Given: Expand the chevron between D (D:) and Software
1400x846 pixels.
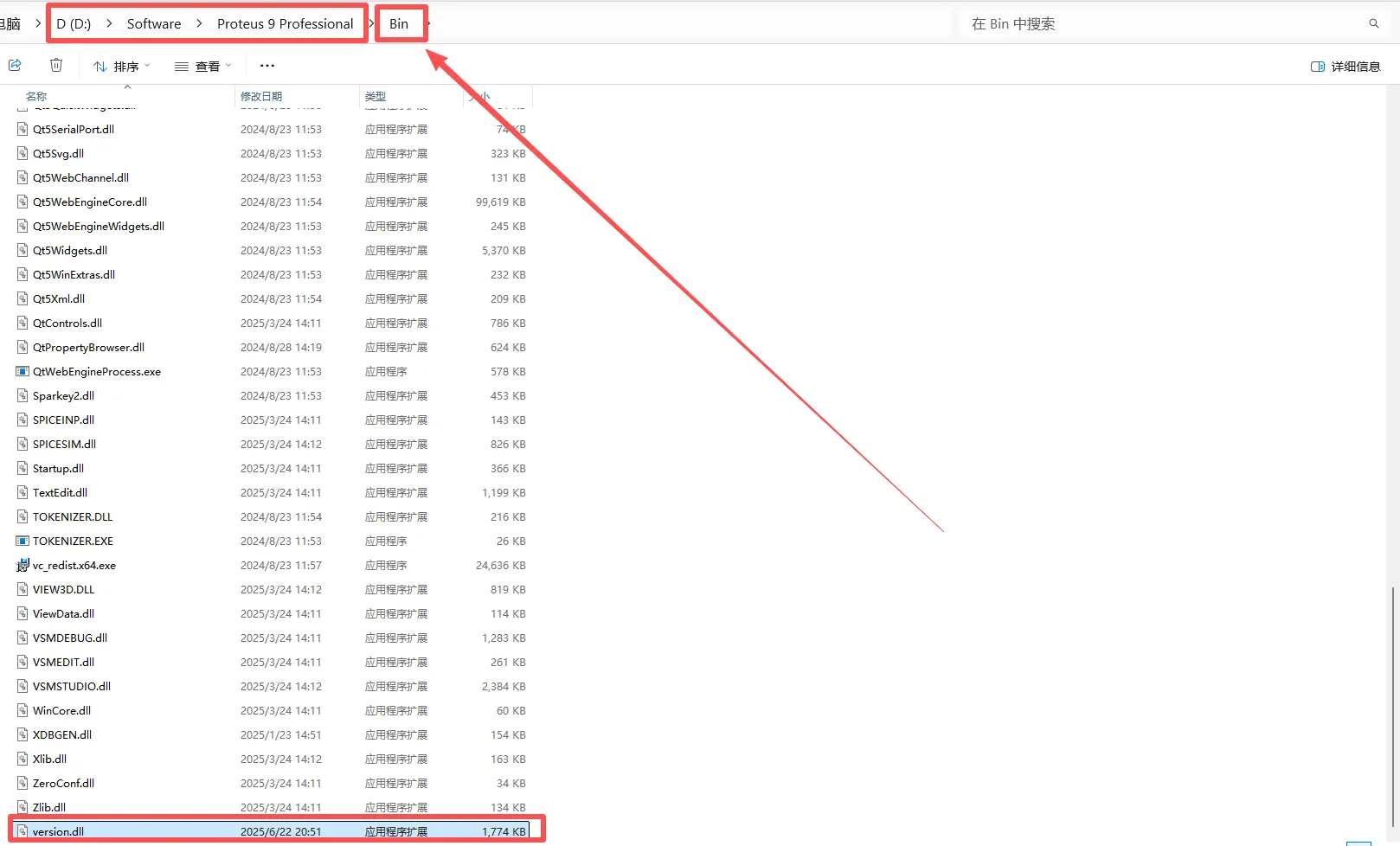Looking at the screenshot, I should pos(109,23).
